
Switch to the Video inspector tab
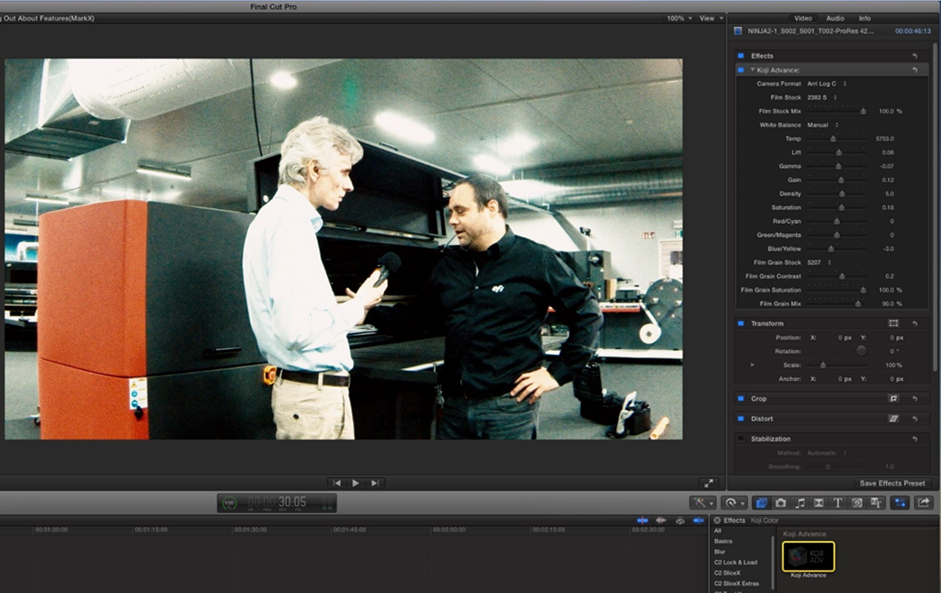[x=803, y=19]
